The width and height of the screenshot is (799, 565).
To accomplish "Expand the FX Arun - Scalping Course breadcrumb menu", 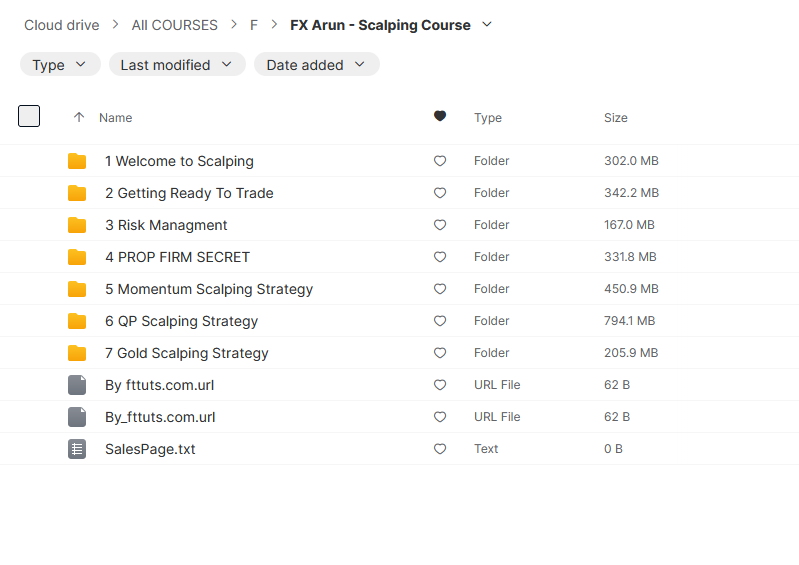I will point(487,24).
